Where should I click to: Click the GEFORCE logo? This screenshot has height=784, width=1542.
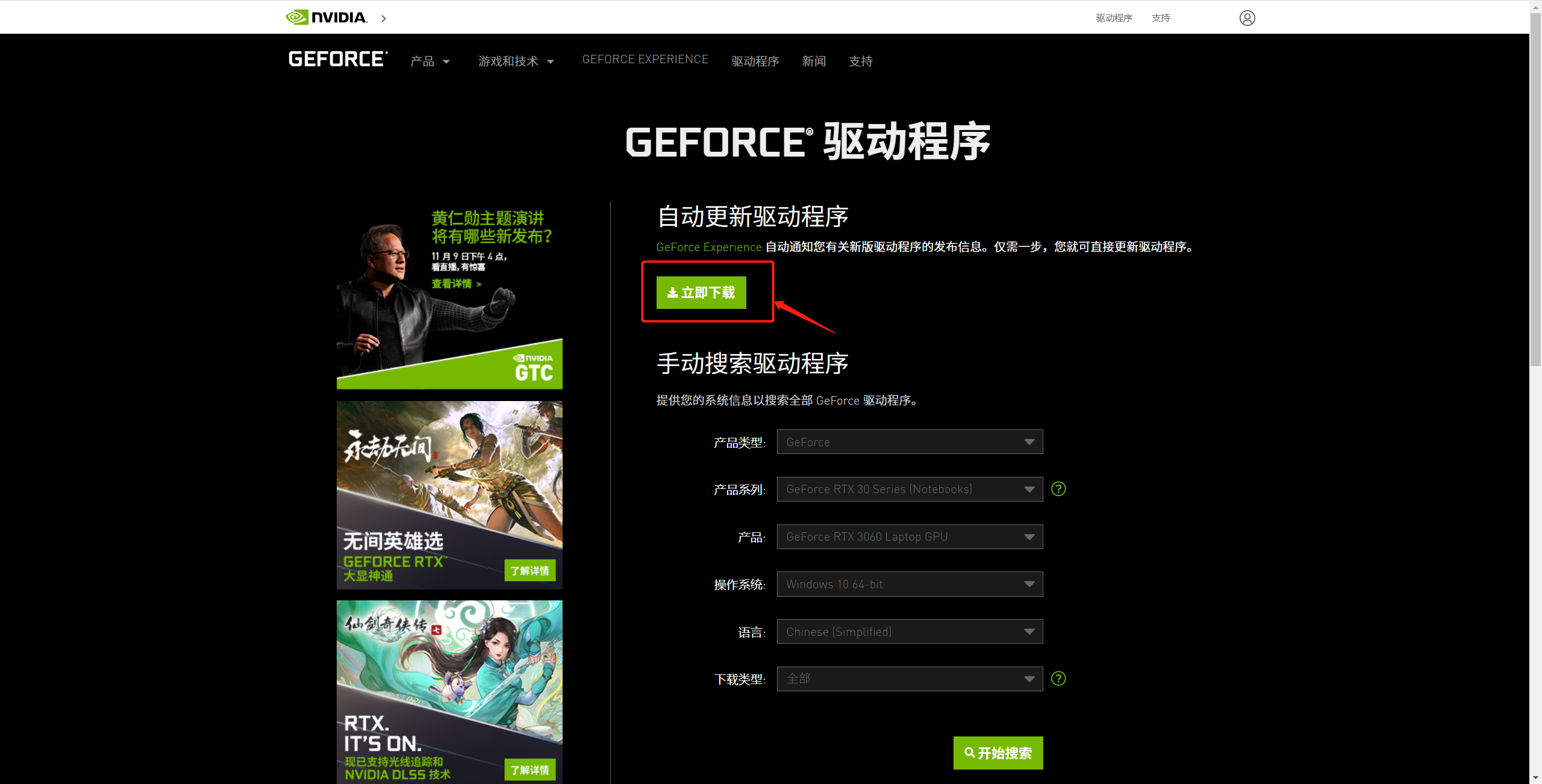point(337,58)
